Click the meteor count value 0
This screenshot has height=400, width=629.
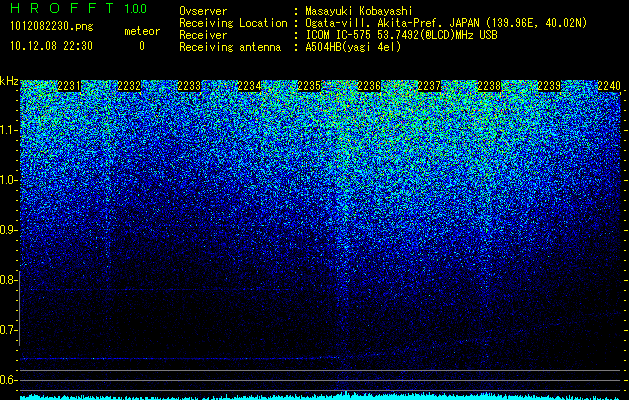pyautogui.click(x=142, y=46)
